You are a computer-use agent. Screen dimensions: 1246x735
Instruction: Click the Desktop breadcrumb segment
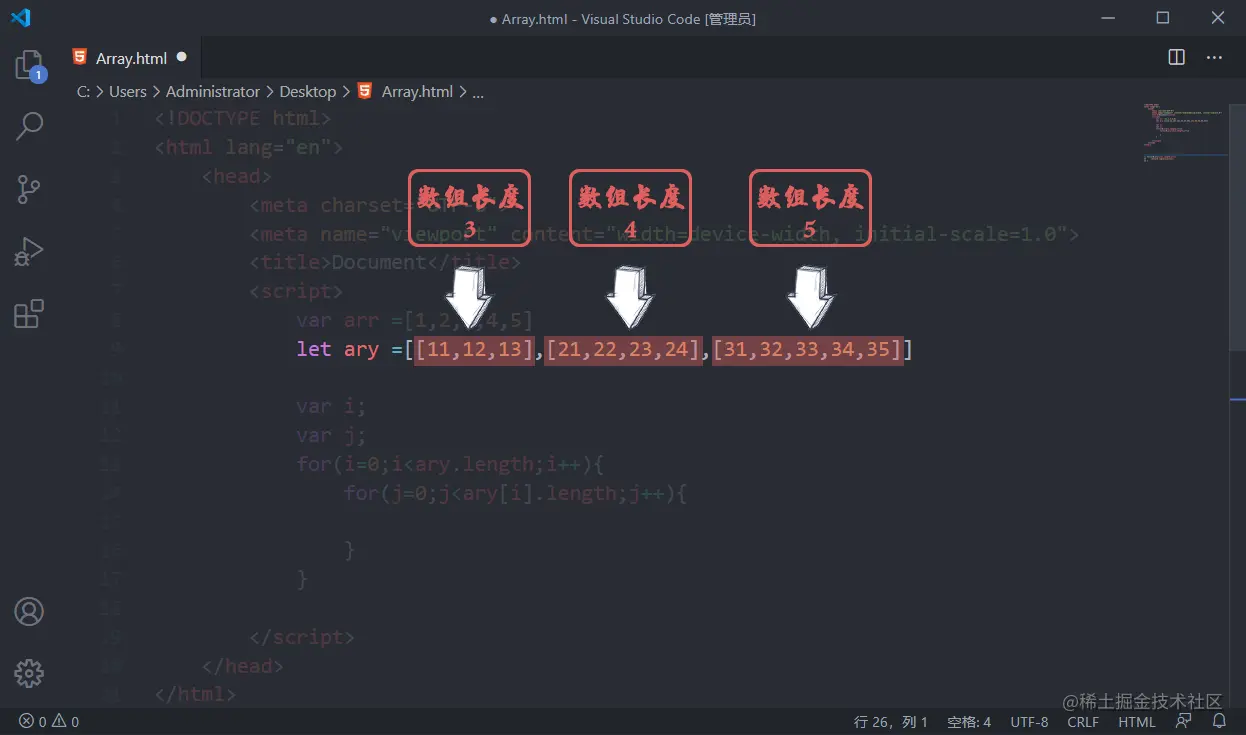point(307,91)
